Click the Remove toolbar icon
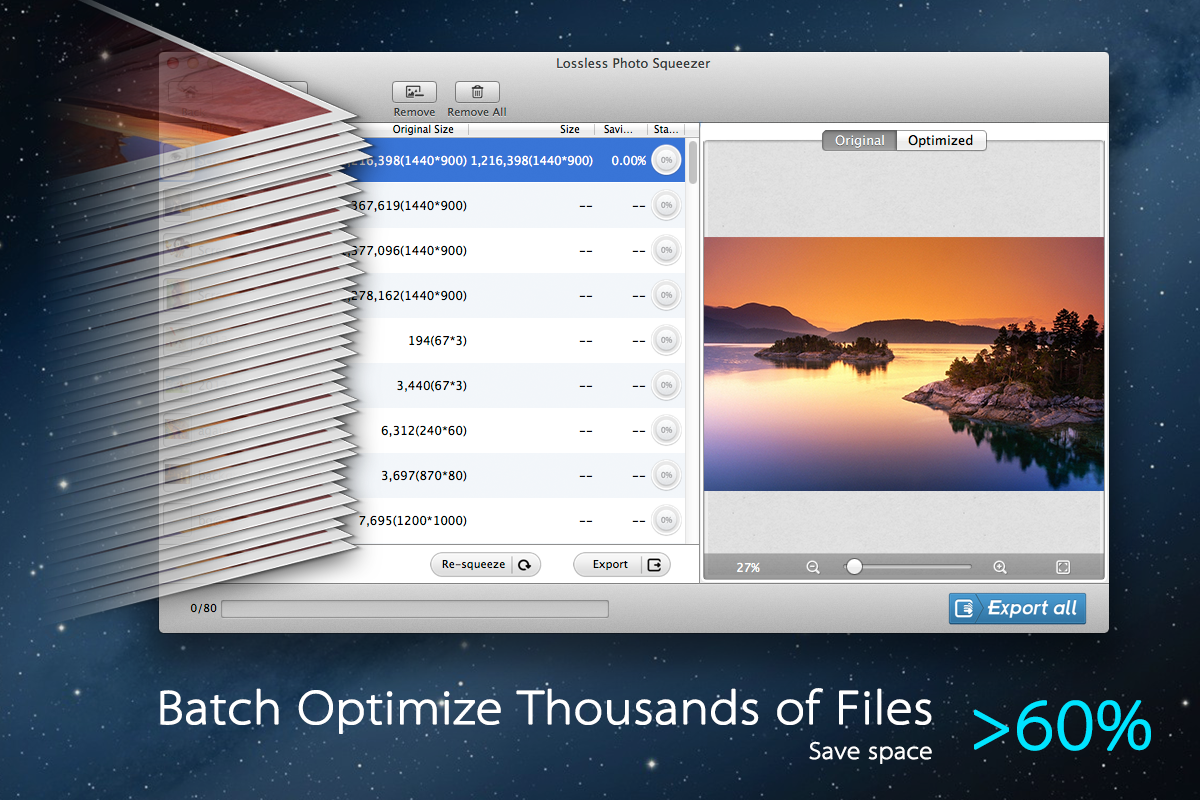1200x800 pixels. tap(414, 91)
